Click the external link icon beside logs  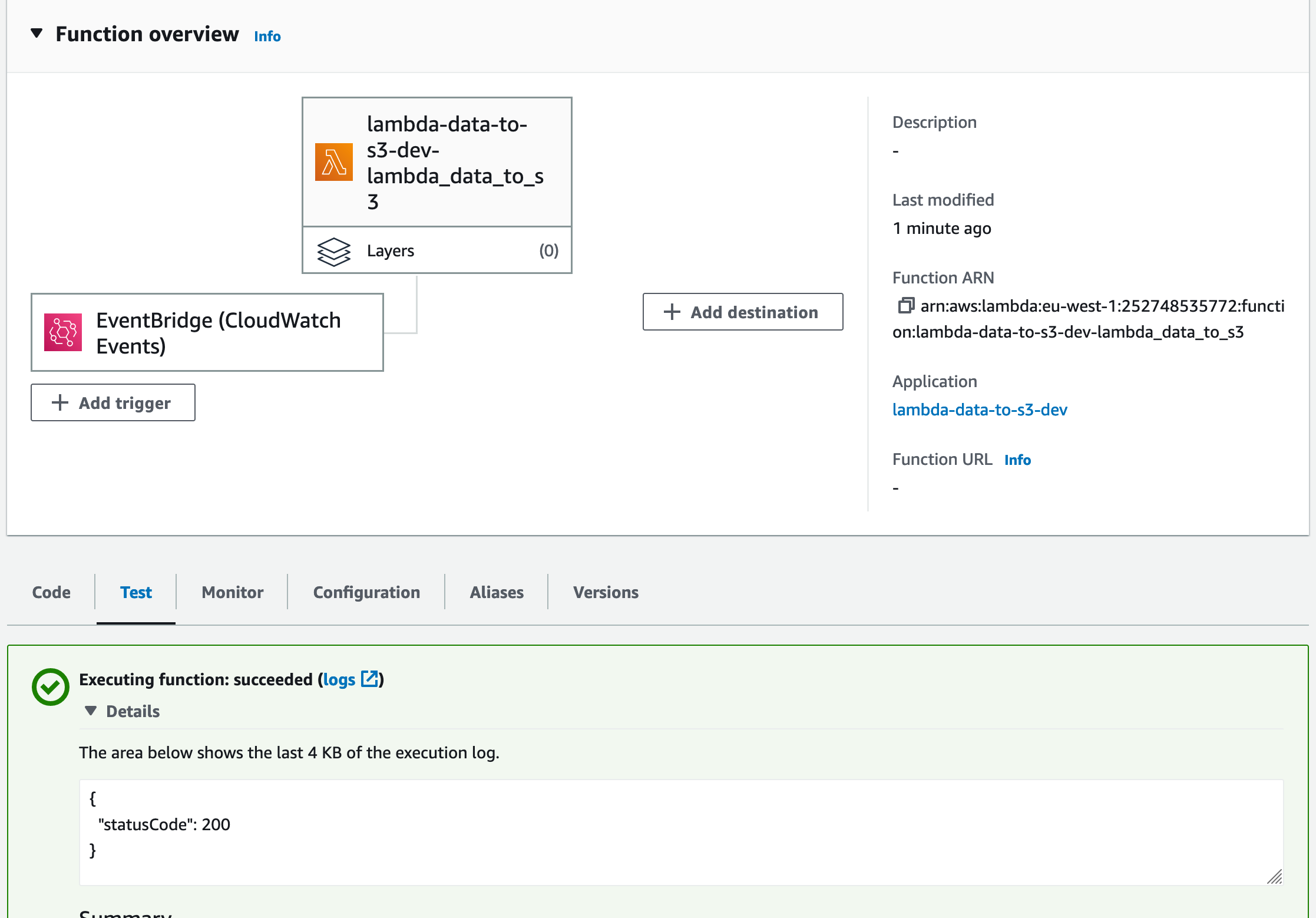pos(369,679)
